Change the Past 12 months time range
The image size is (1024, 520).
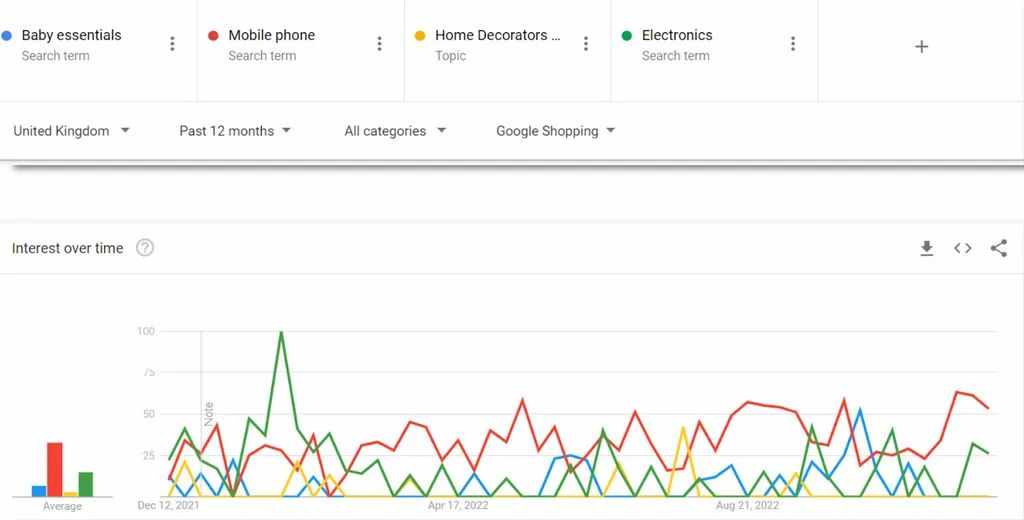[x=235, y=131]
